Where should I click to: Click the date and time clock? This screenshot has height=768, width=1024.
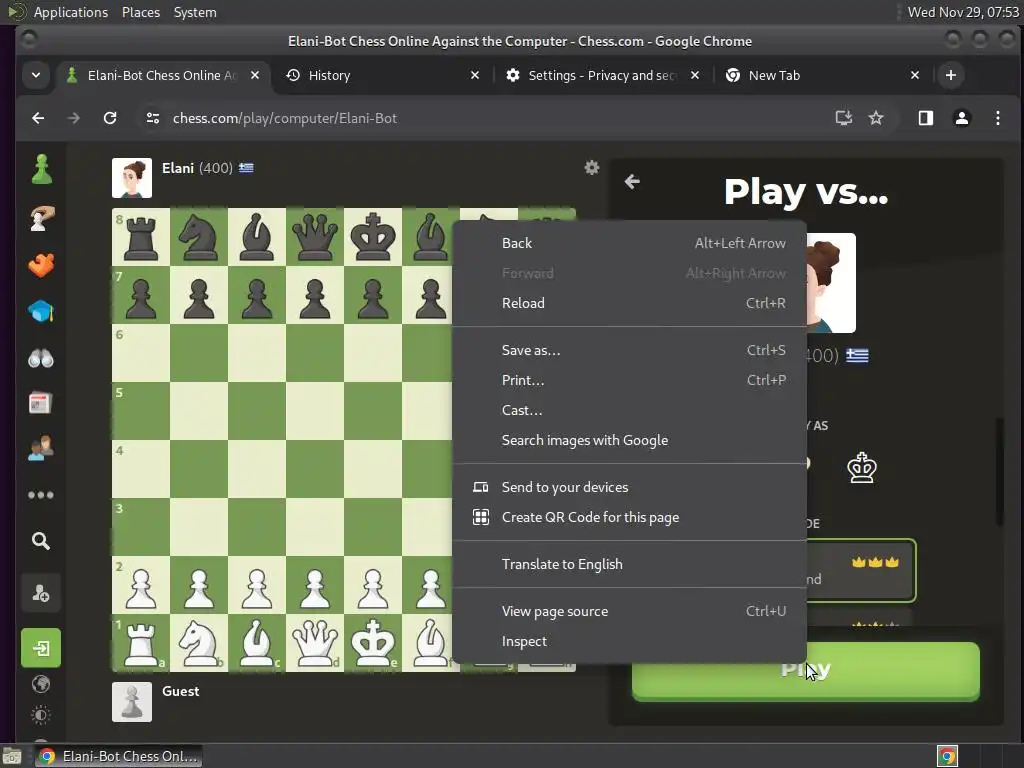click(963, 12)
